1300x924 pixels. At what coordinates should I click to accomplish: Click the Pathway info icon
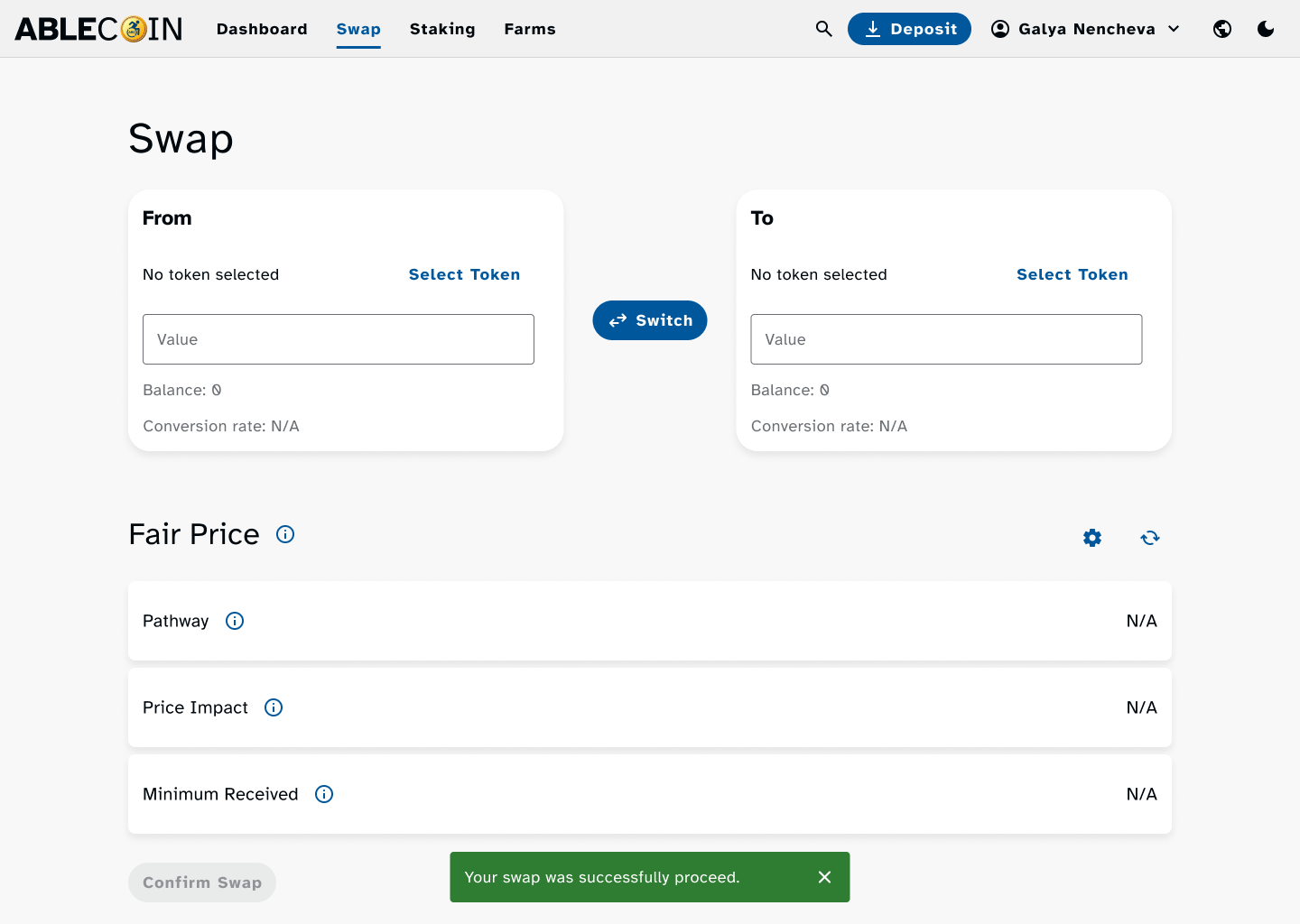coord(235,621)
